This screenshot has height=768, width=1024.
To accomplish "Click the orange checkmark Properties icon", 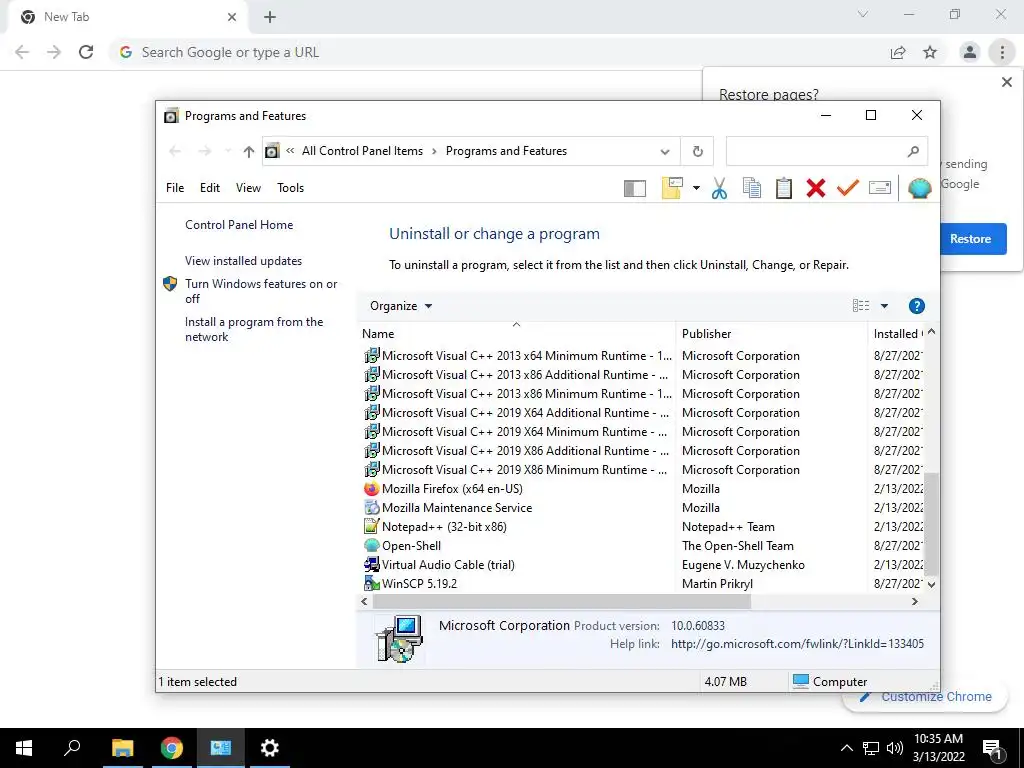I will [x=848, y=188].
